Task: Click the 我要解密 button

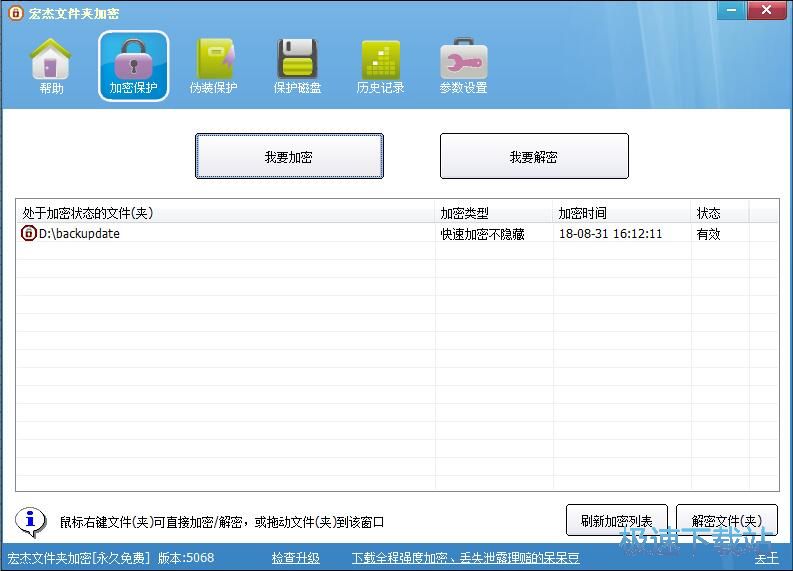Action: [x=534, y=156]
